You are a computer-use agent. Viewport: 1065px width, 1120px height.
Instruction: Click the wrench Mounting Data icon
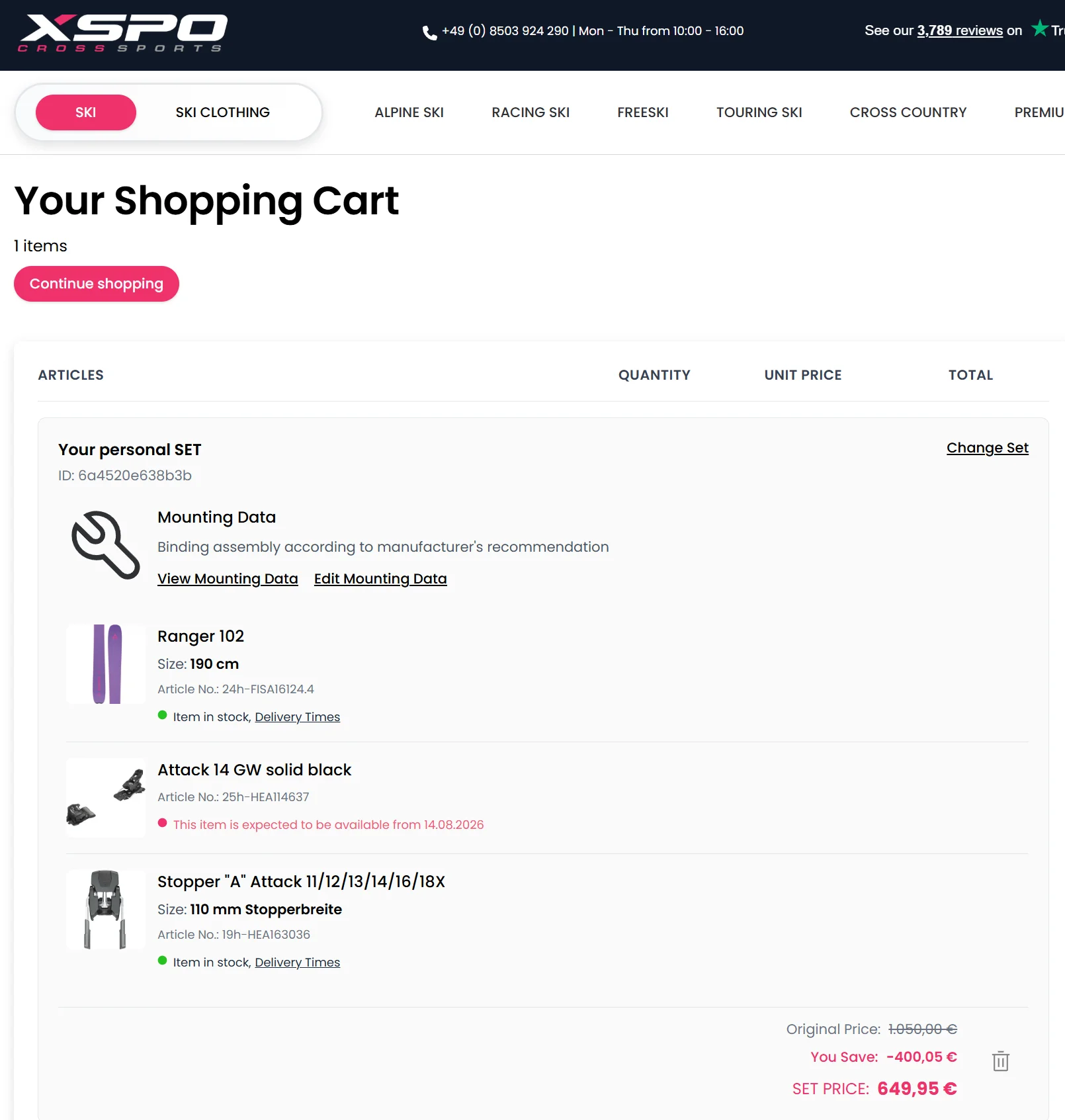[106, 545]
